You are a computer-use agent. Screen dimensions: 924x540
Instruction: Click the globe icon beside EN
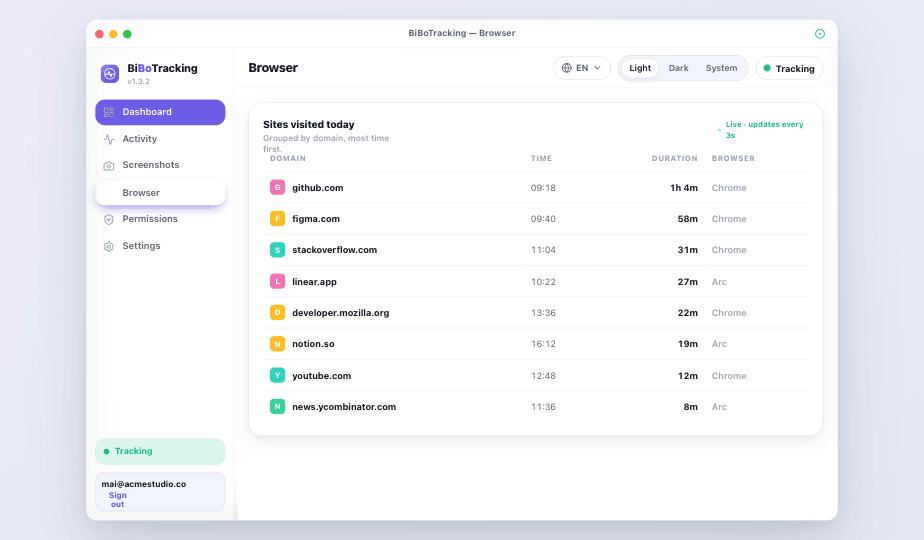pos(566,68)
